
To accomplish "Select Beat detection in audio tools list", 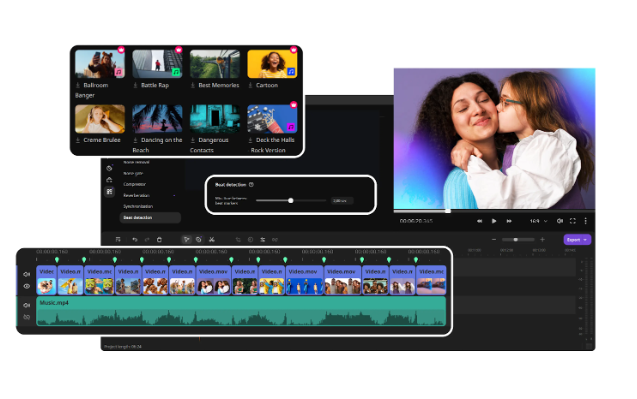I will [x=150, y=218].
